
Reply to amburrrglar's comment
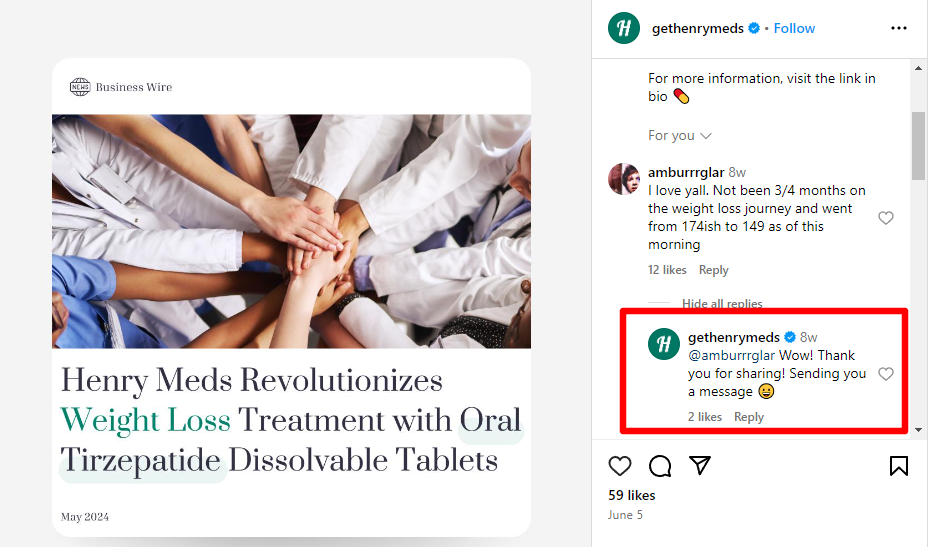tap(713, 270)
